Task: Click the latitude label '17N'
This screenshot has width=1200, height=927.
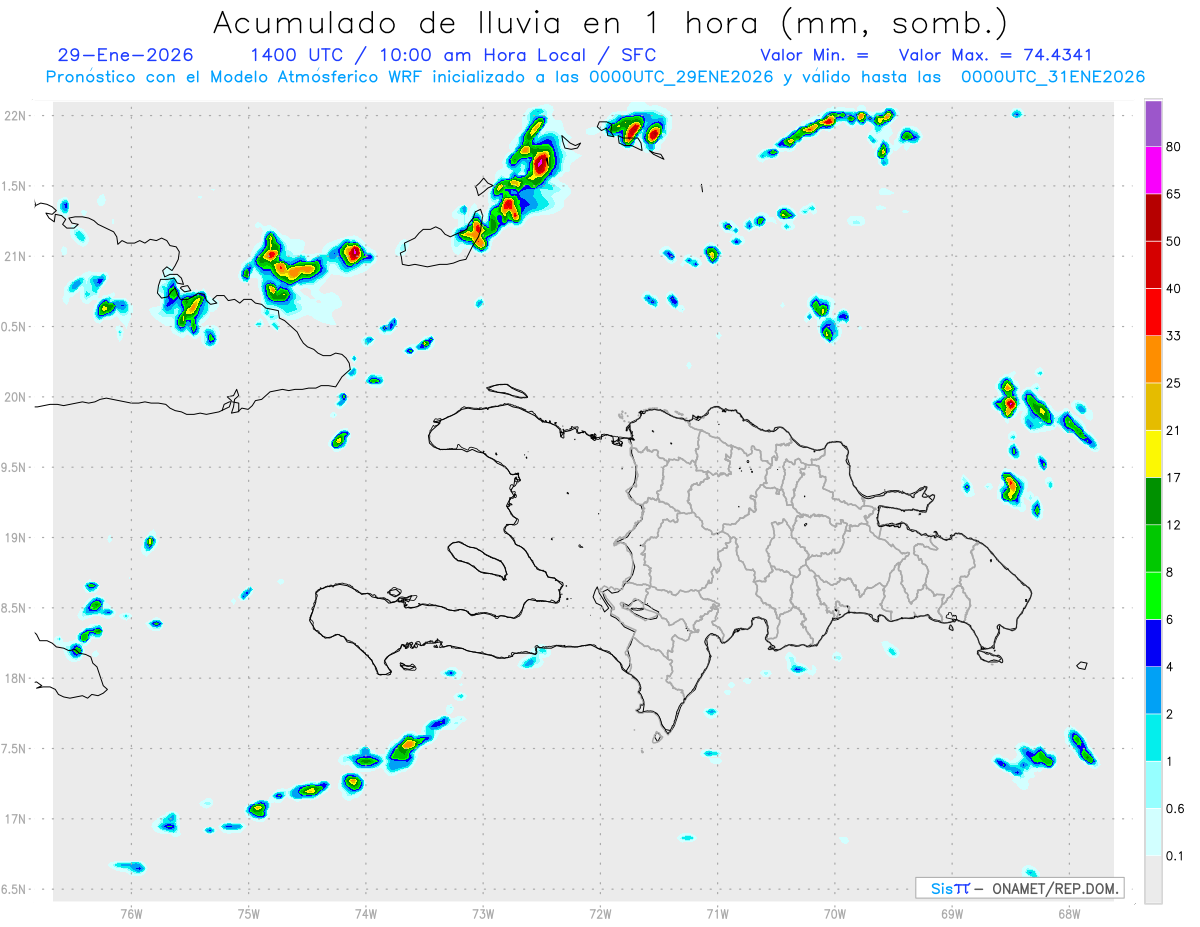Action: (17, 819)
